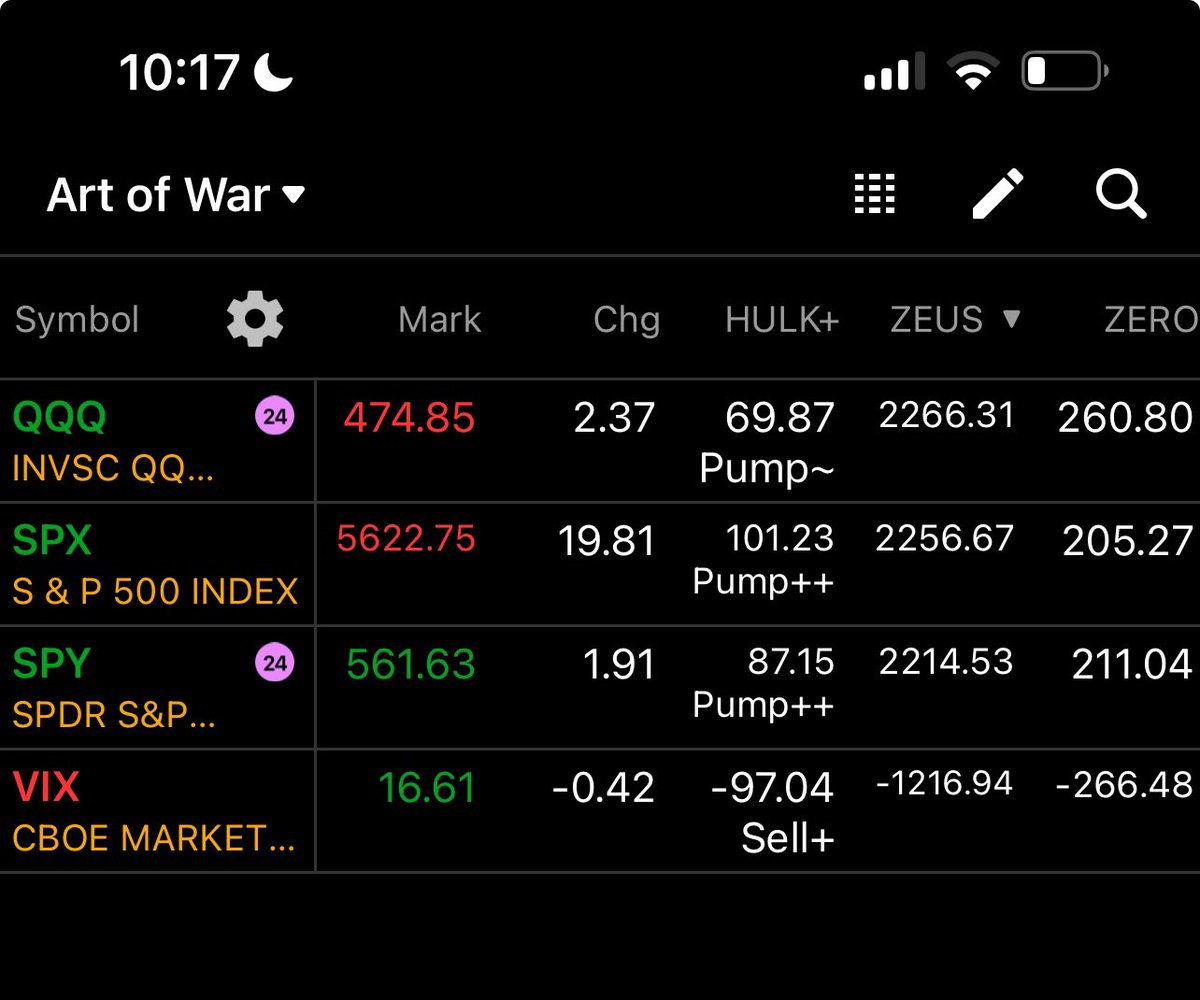The image size is (1200, 1000).
Task: Tap the Pump++ label in SPX row
Action: [764, 582]
